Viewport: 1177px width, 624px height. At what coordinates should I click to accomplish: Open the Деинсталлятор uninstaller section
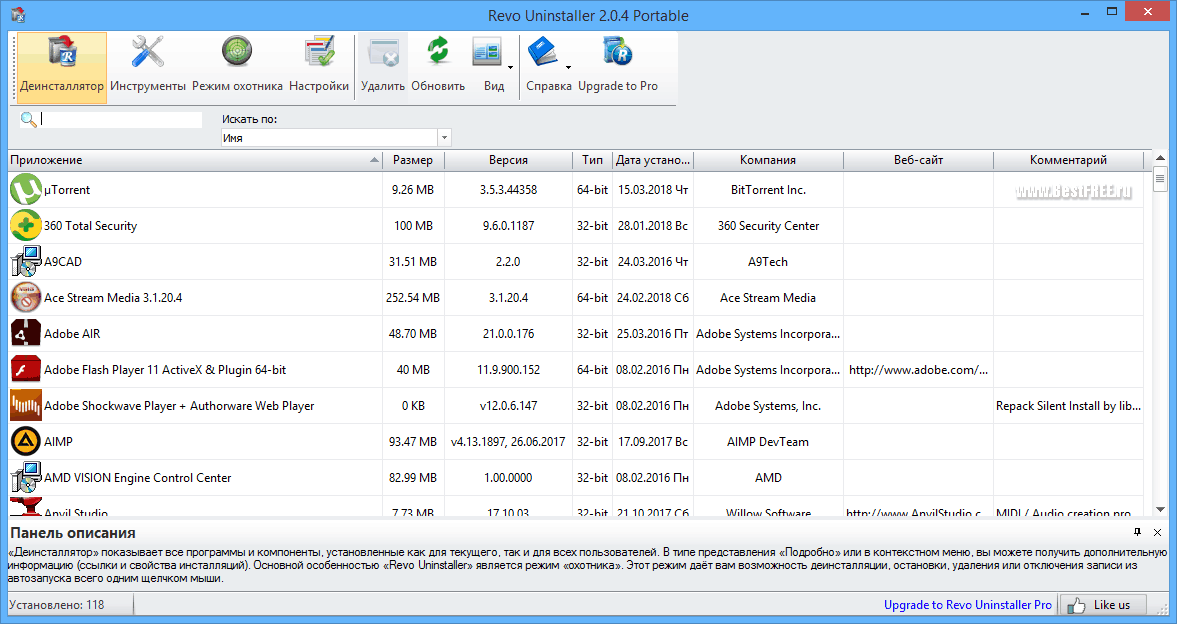pyautogui.click(x=62, y=68)
